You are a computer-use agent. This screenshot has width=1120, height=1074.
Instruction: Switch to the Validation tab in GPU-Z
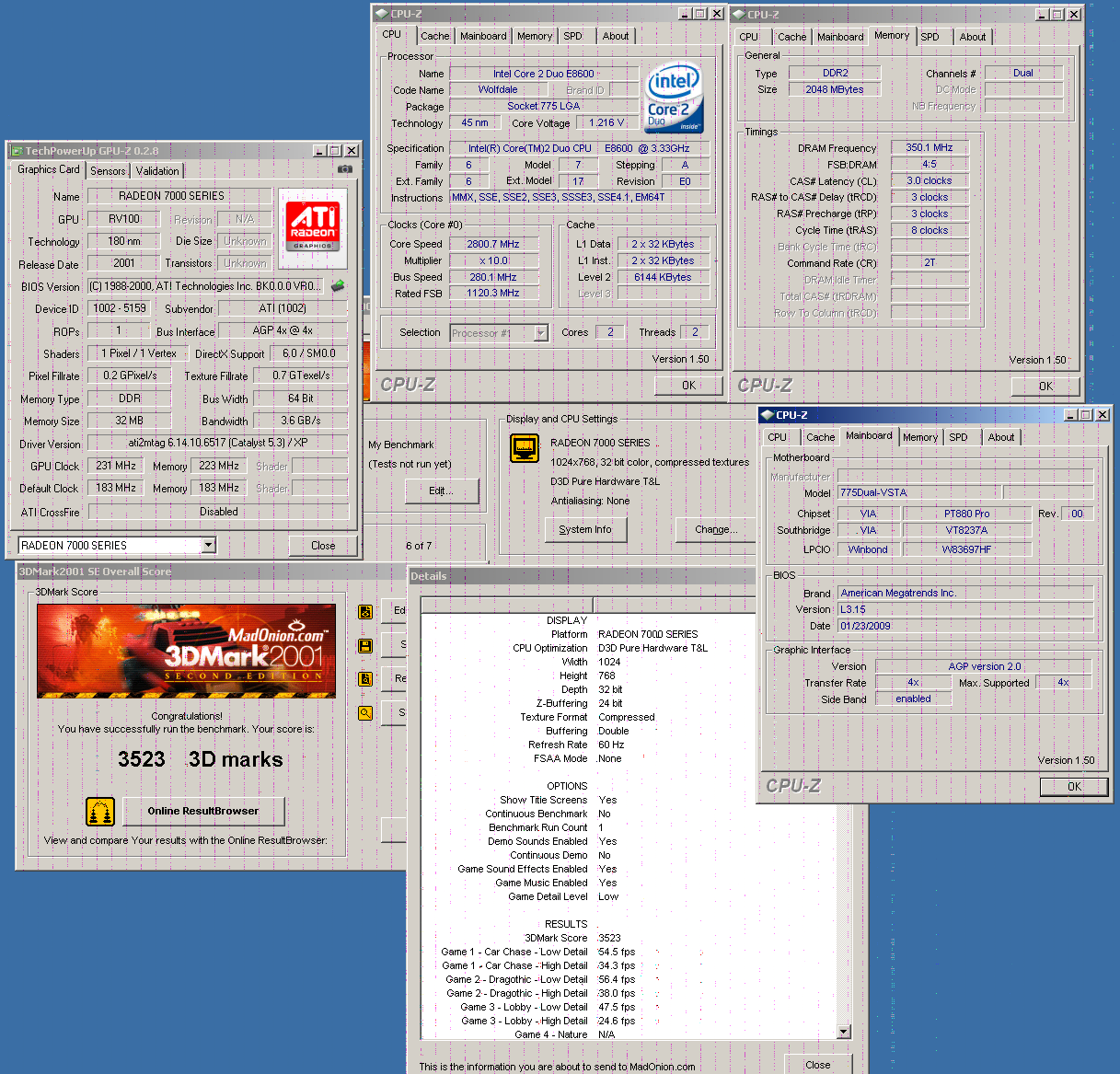click(157, 171)
